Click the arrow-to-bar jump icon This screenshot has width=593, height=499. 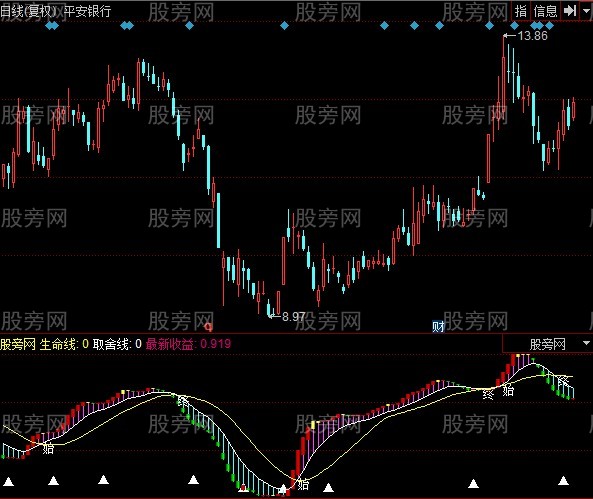click(569, 11)
